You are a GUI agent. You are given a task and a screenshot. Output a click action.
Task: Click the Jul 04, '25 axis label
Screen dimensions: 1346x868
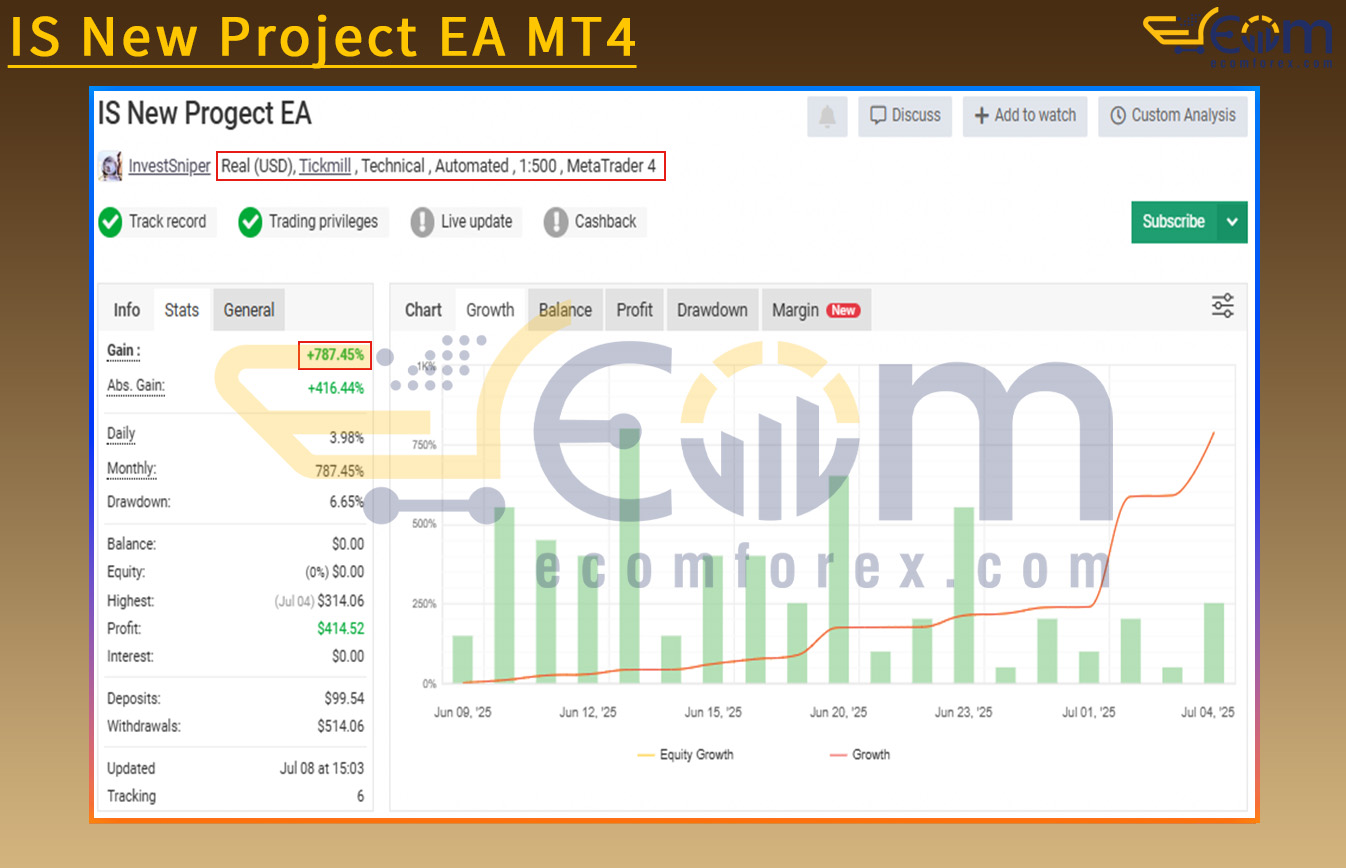pos(1208,713)
